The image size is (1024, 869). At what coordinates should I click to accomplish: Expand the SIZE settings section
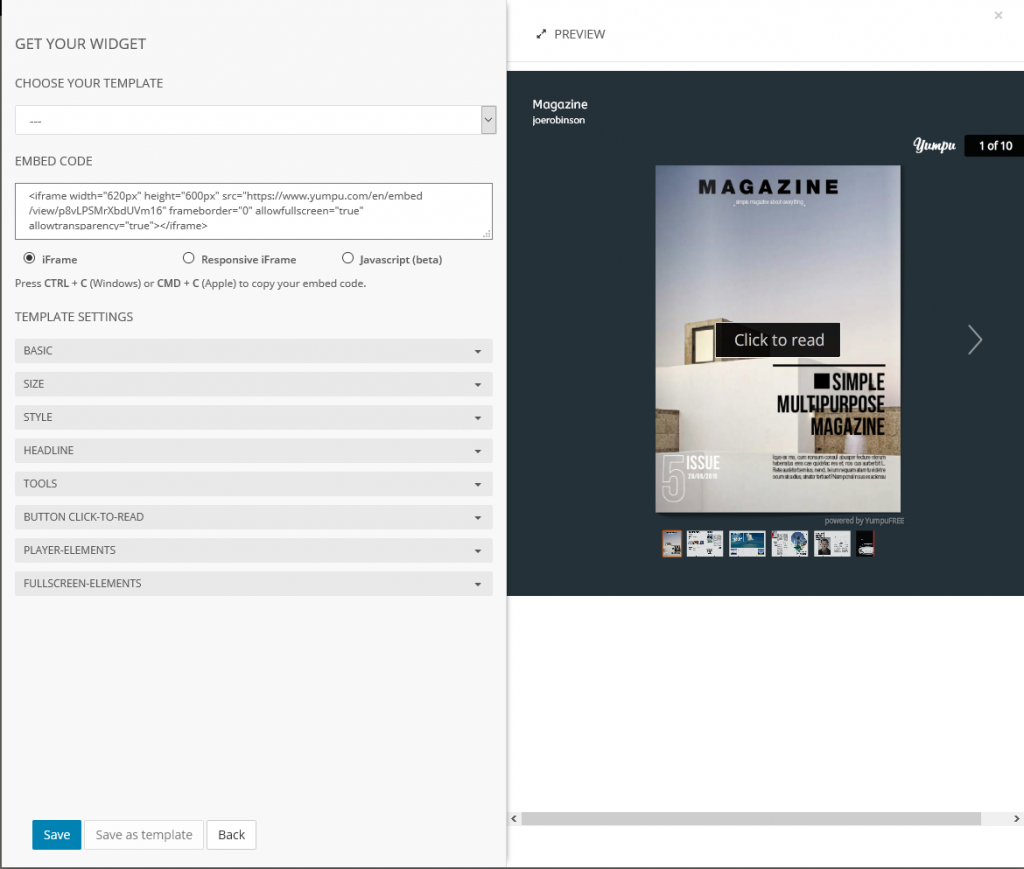(253, 384)
